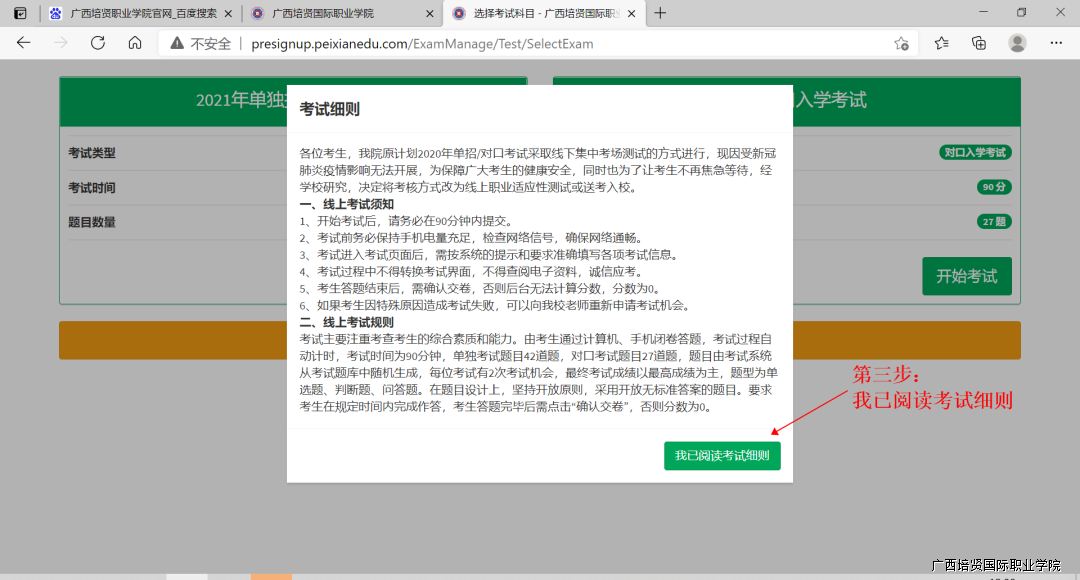This screenshot has width=1080, height=580.
Task: Click the 对口入学考试 badge
Action: (x=974, y=153)
